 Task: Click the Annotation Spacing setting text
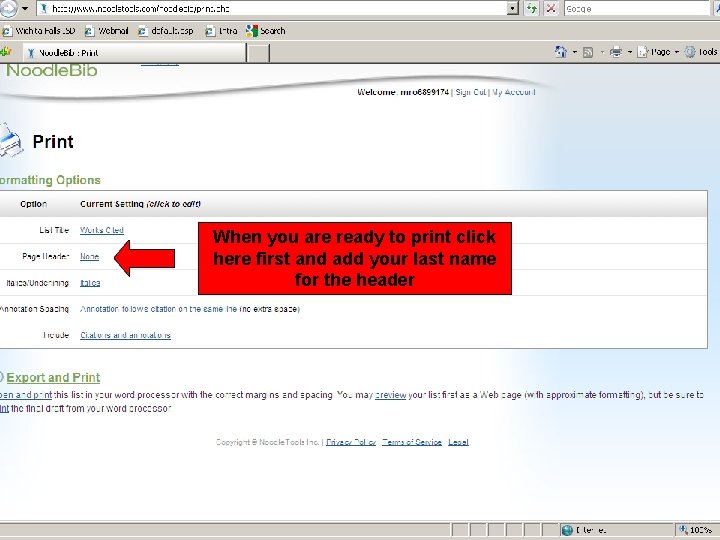pos(190,309)
